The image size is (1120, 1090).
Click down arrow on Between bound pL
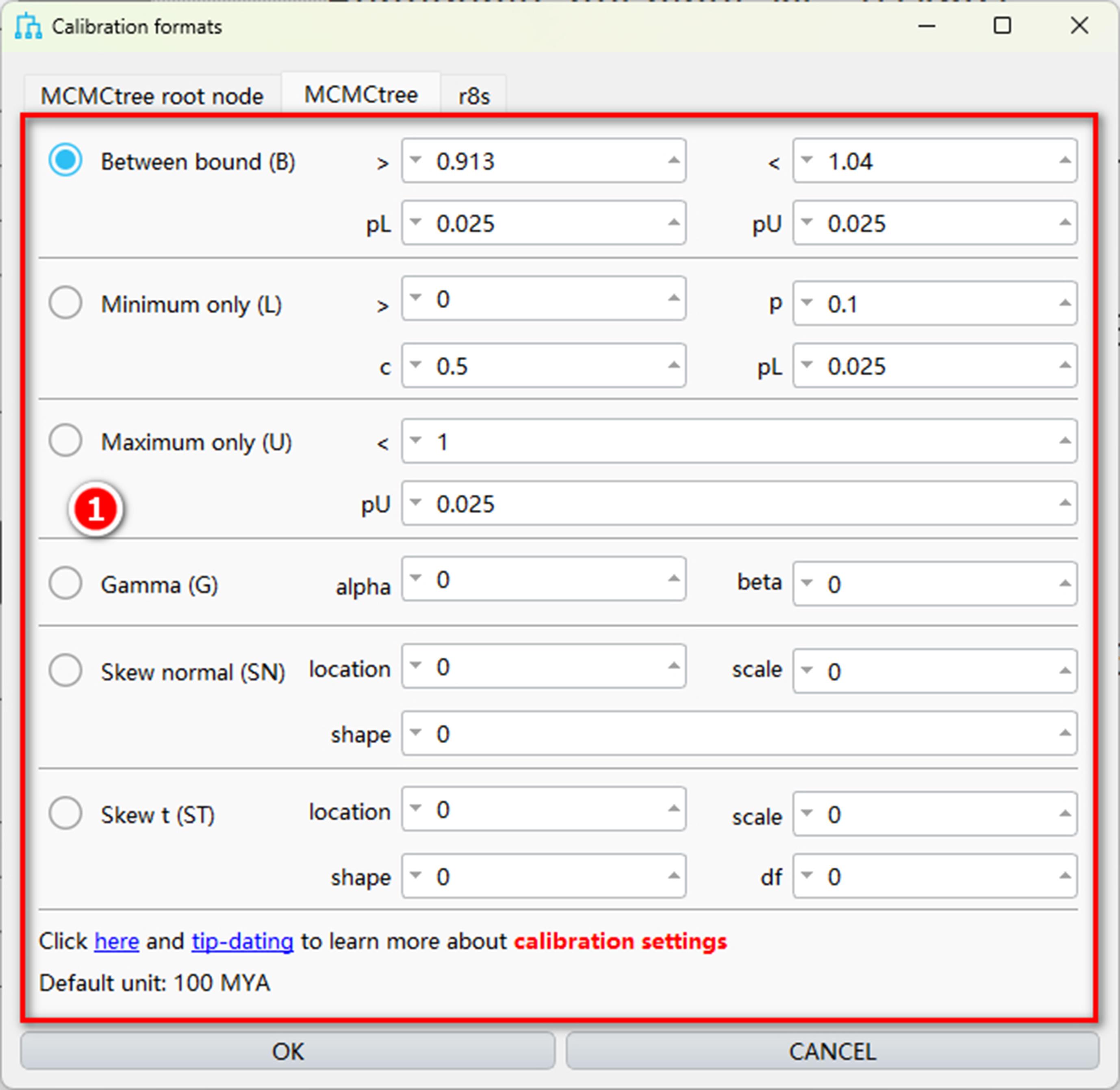point(416,222)
